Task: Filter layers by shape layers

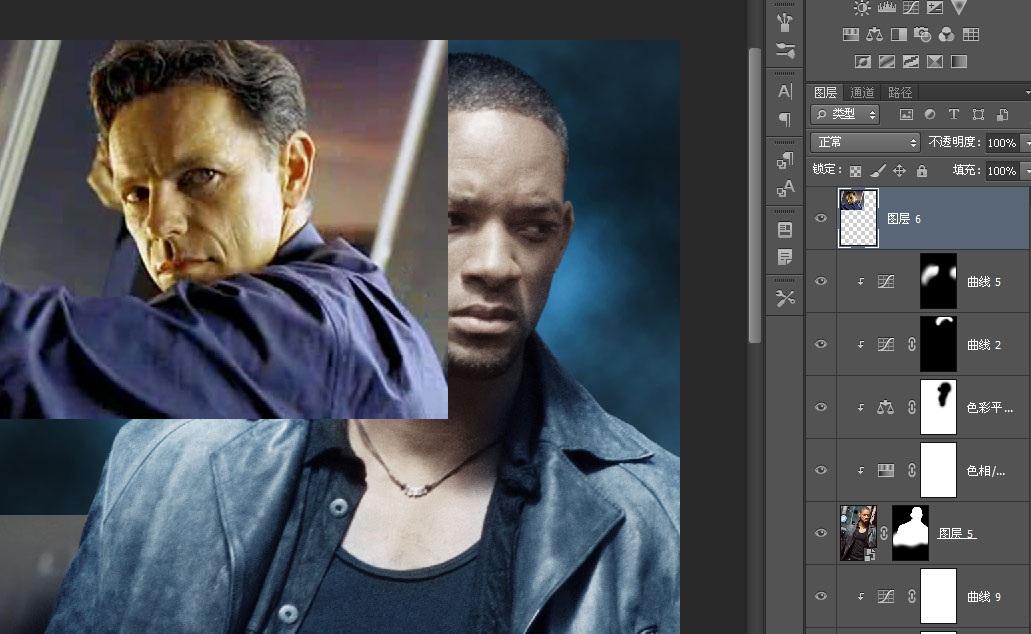Action: pos(978,114)
